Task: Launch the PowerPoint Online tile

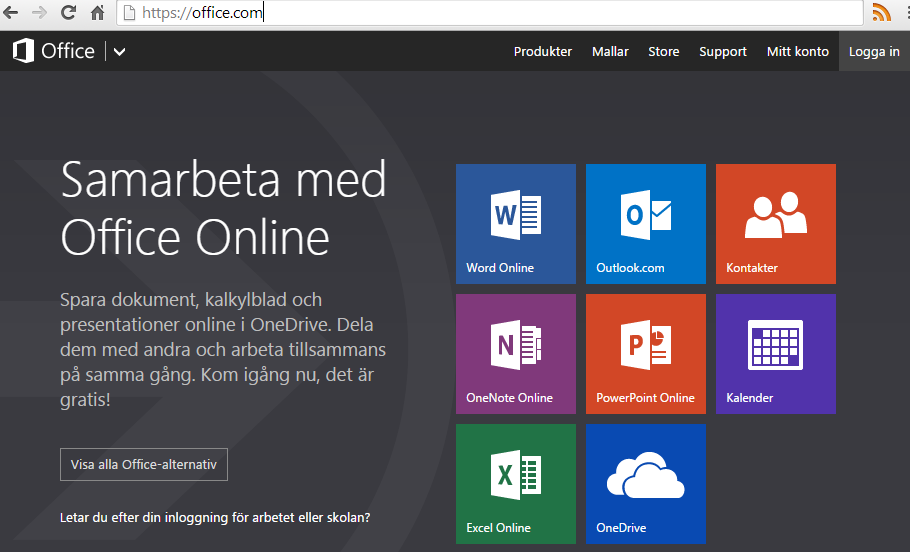Action: pyautogui.click(x=646, y=354)
